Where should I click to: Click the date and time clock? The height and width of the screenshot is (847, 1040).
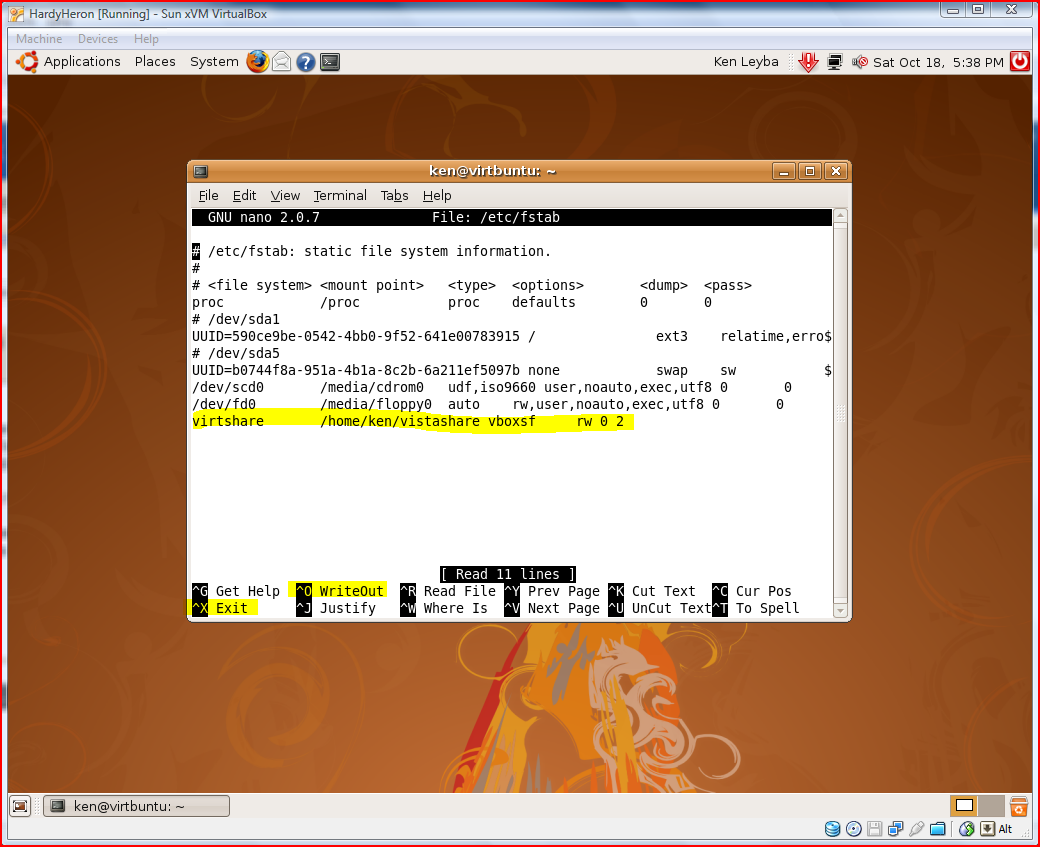click(939, 62)
